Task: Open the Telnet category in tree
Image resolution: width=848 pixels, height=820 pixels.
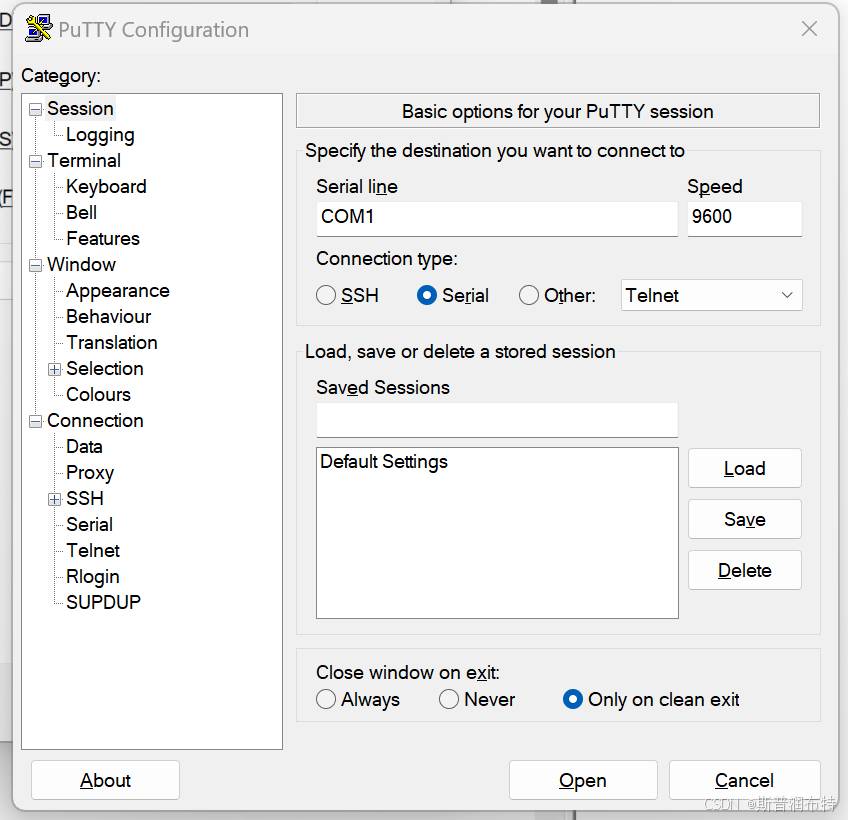Action: pyautogui.click(x=92, y=550)
